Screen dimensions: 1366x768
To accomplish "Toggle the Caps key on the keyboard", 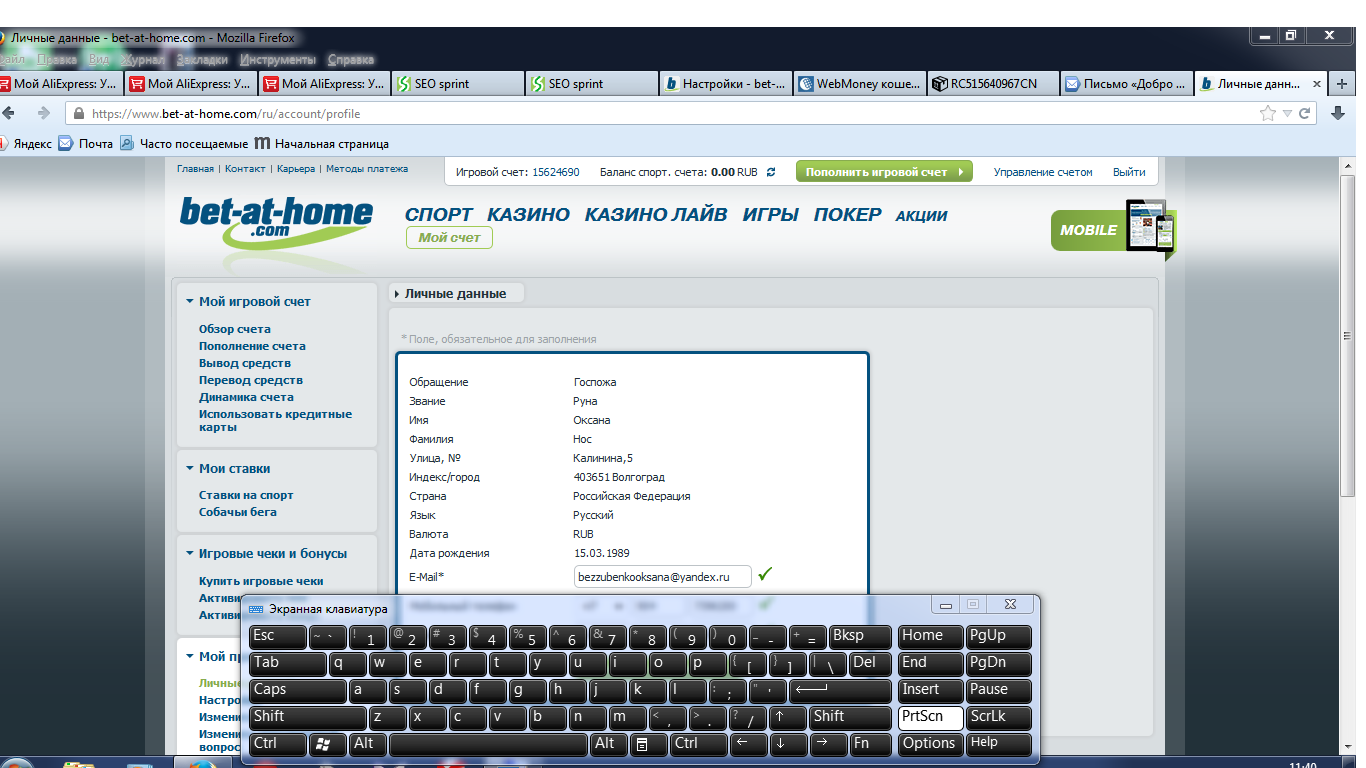I will 297,689.
